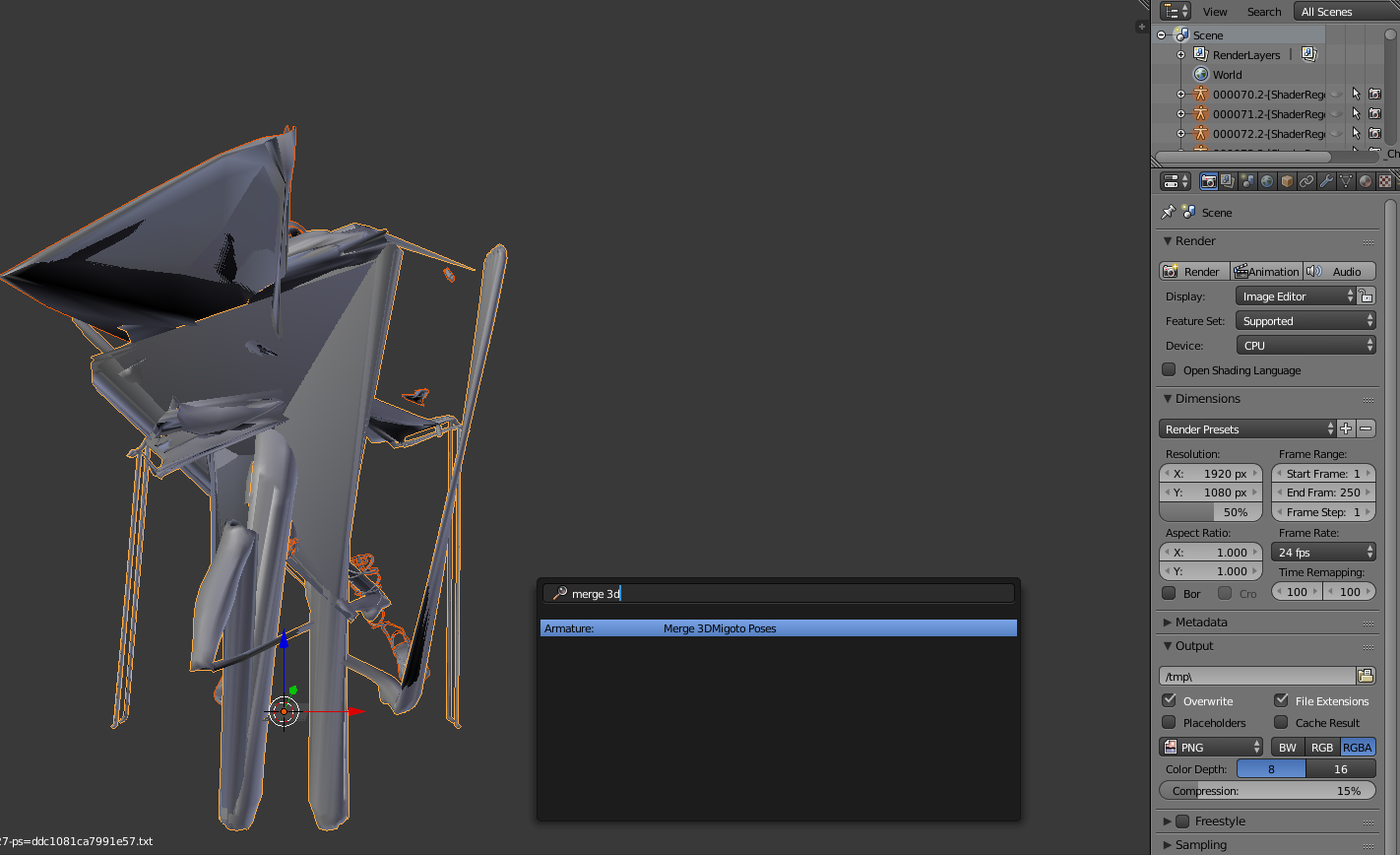Open the Display Image Editor dropdown

point(1296,296)
